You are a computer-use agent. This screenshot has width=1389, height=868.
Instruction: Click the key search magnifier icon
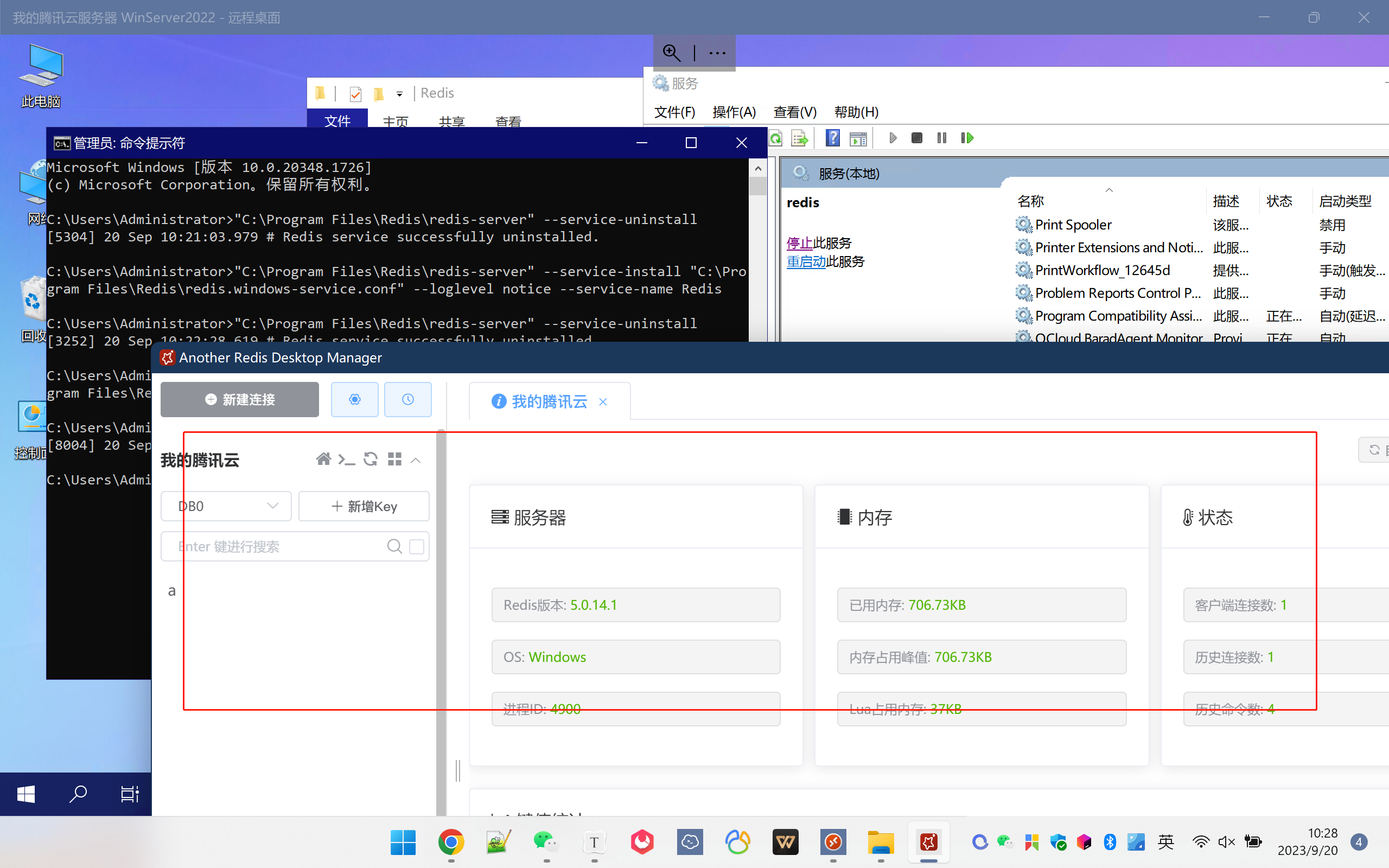394,546
